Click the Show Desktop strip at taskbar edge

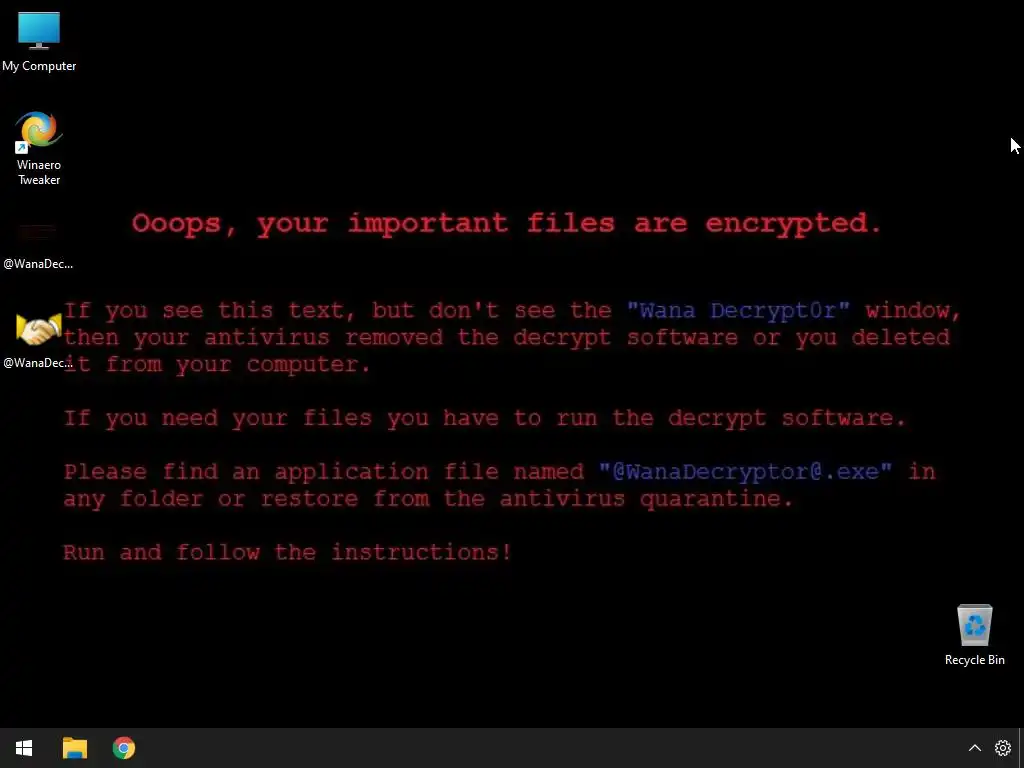point(1021,748)
